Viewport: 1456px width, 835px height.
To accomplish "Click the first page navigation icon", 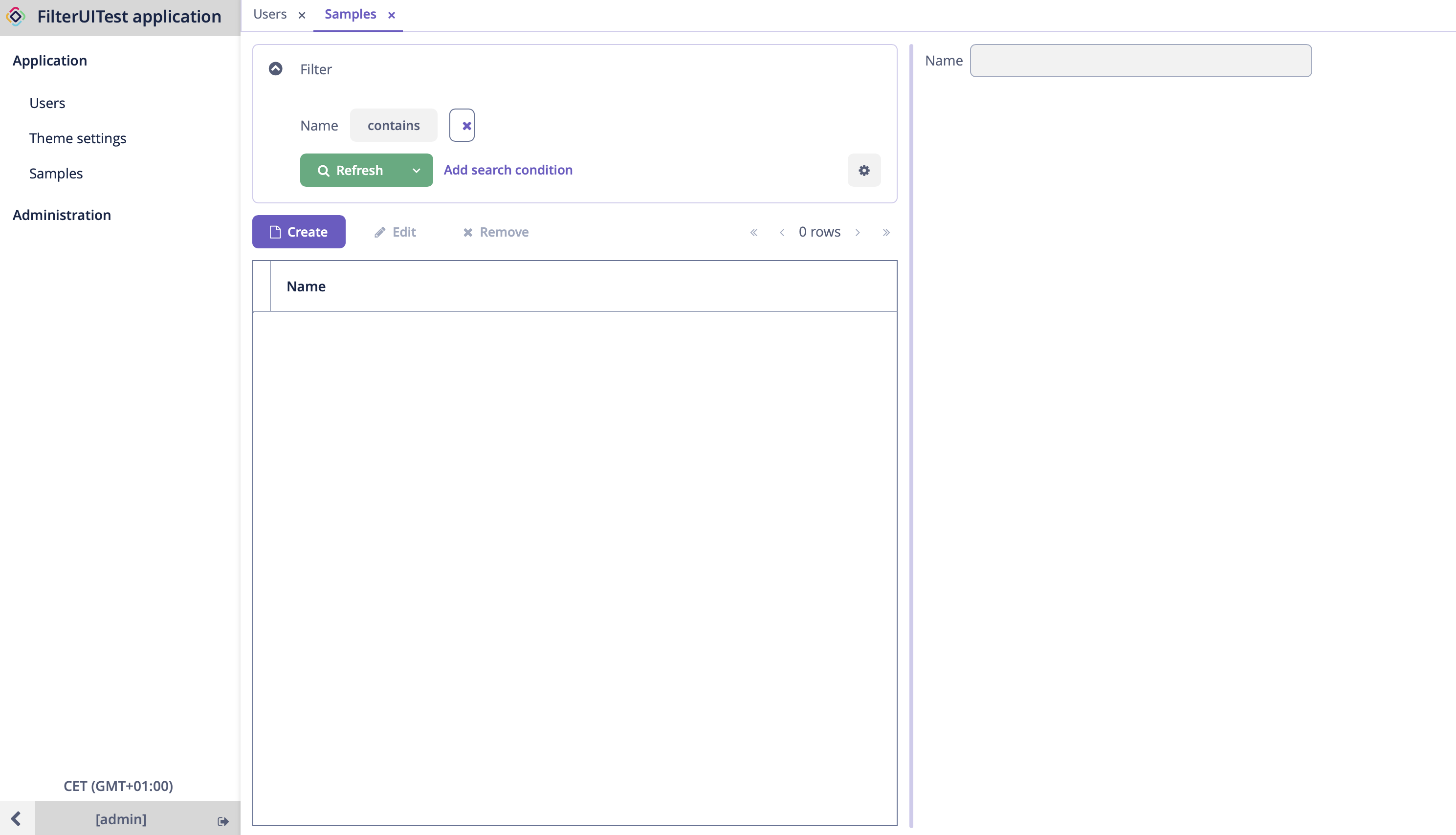I will point(753,231).
